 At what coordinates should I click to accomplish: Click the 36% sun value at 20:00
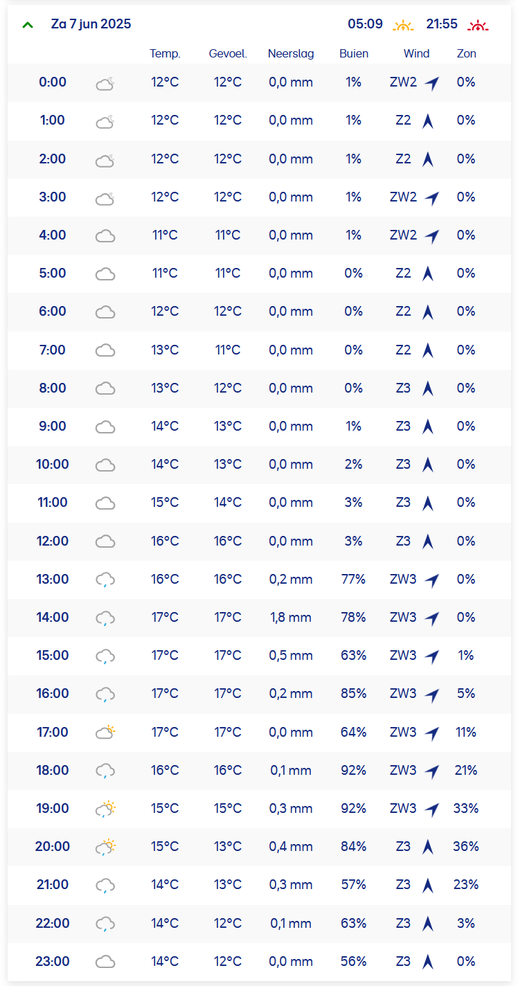click(x=466, y=846)
